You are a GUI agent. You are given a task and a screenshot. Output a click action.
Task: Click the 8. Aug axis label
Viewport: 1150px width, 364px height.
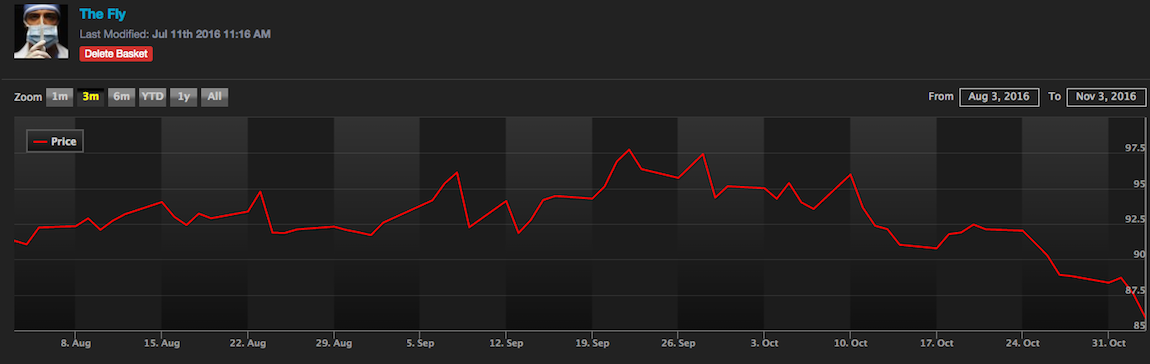[x=76, y=343]
